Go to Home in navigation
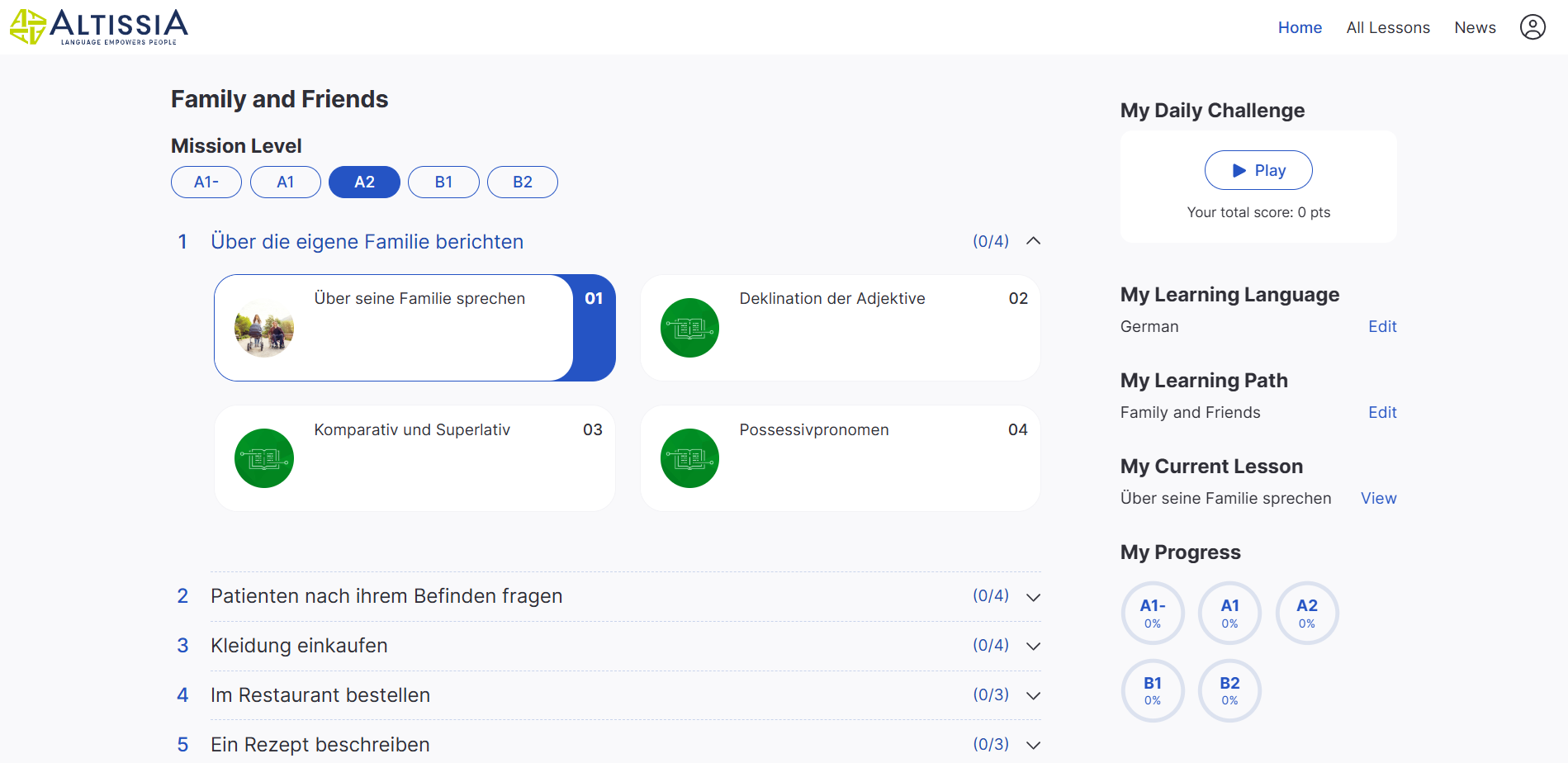The height and width of the screenshot is (763, 1568). tap(1300, 27)
